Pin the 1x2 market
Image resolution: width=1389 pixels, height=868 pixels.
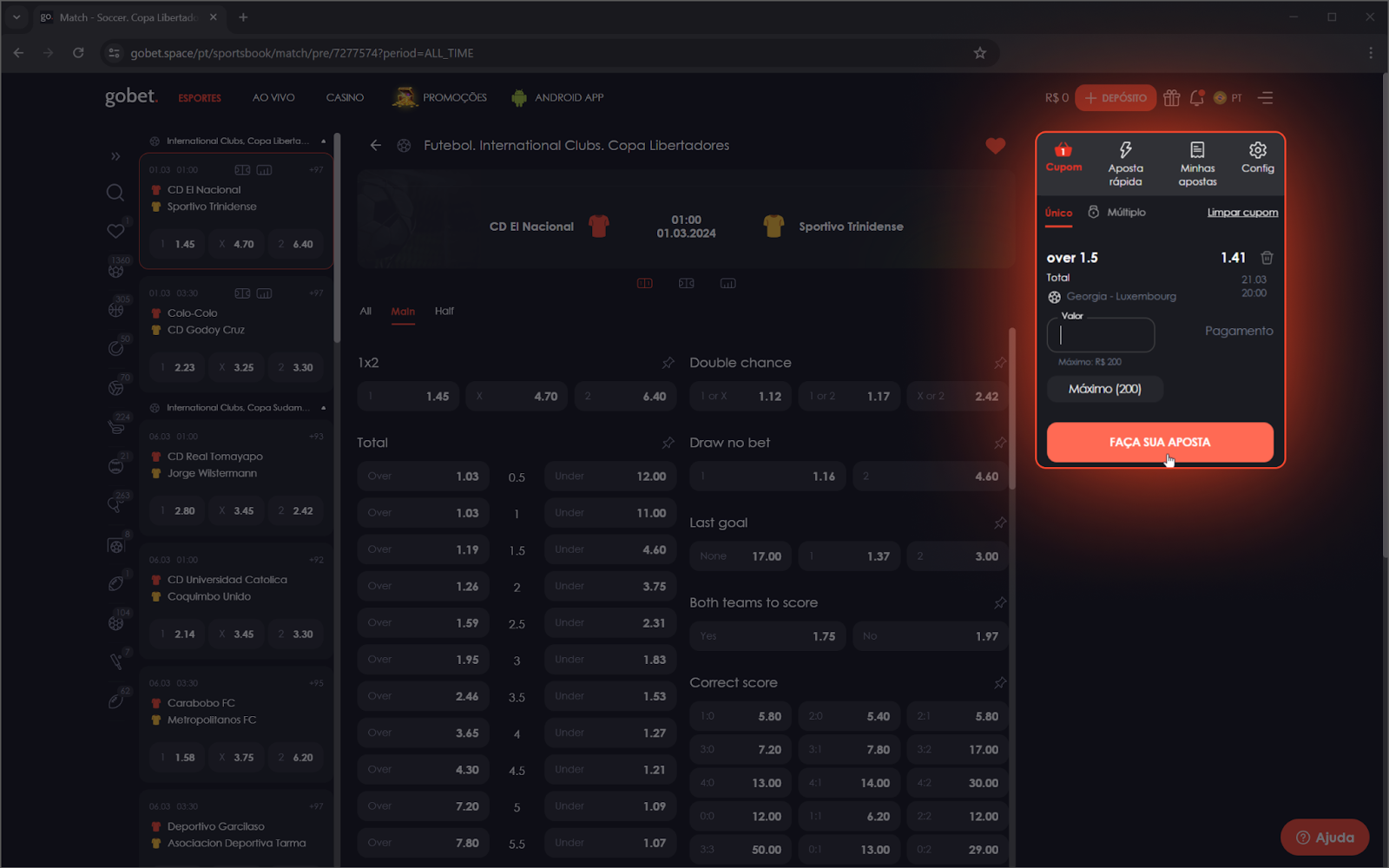[668, 363]
